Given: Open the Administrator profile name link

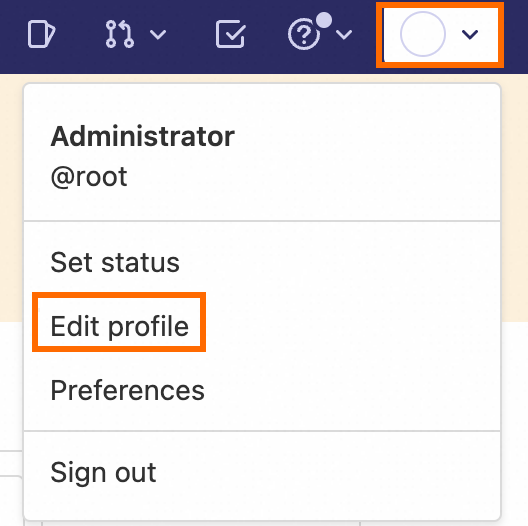Looking at the screenshot, I should pos(142,136).
